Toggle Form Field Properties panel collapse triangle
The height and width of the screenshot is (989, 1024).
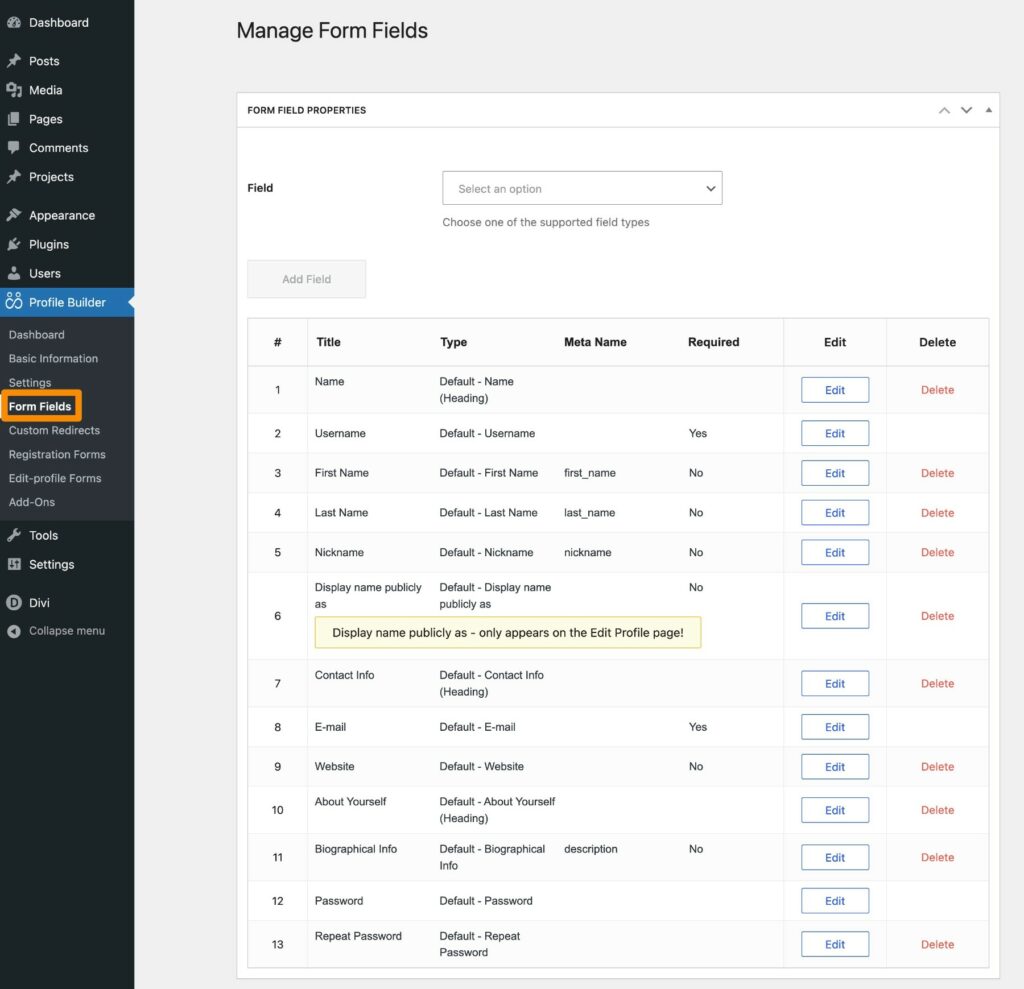989,110
